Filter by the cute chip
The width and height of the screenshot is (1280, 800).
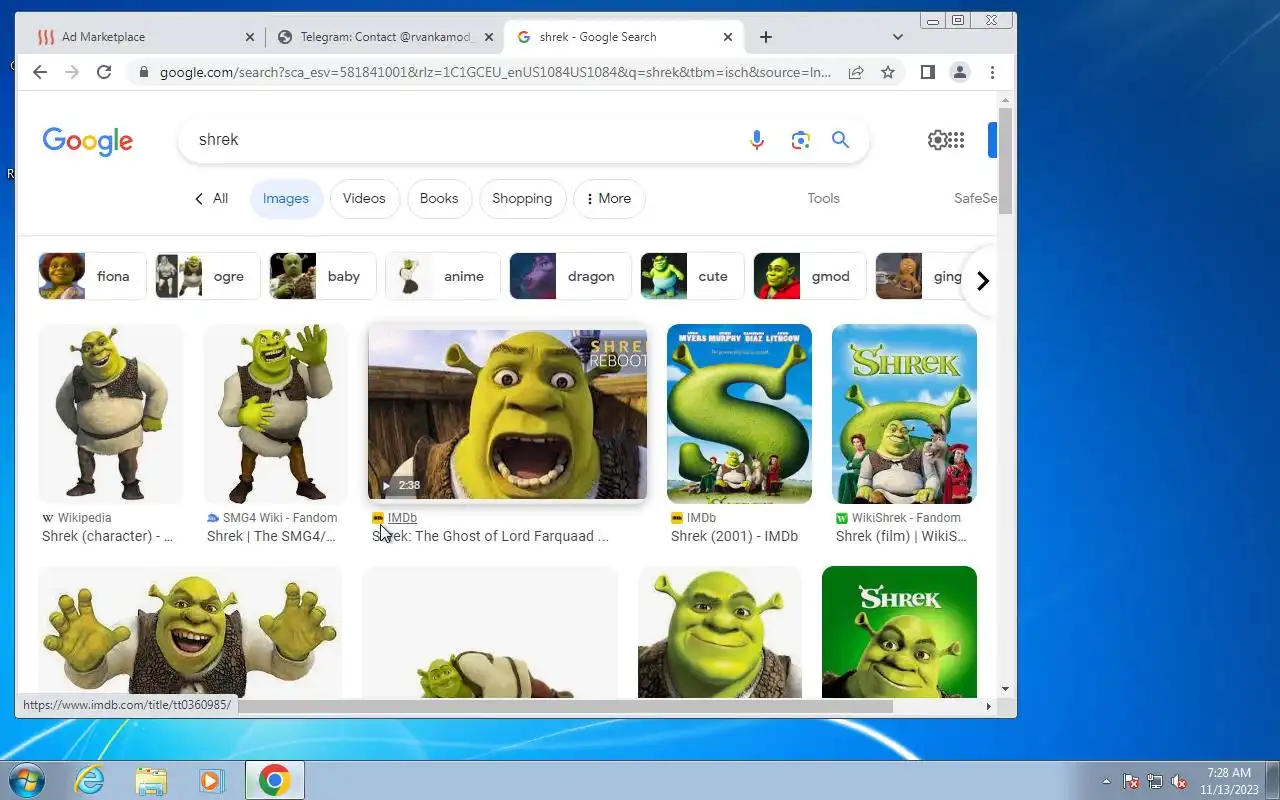pos(692,276)
